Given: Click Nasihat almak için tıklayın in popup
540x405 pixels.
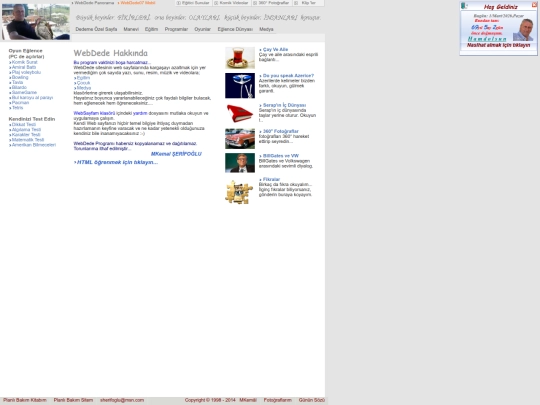Looking at the screenshot, I should click(498, 45).
